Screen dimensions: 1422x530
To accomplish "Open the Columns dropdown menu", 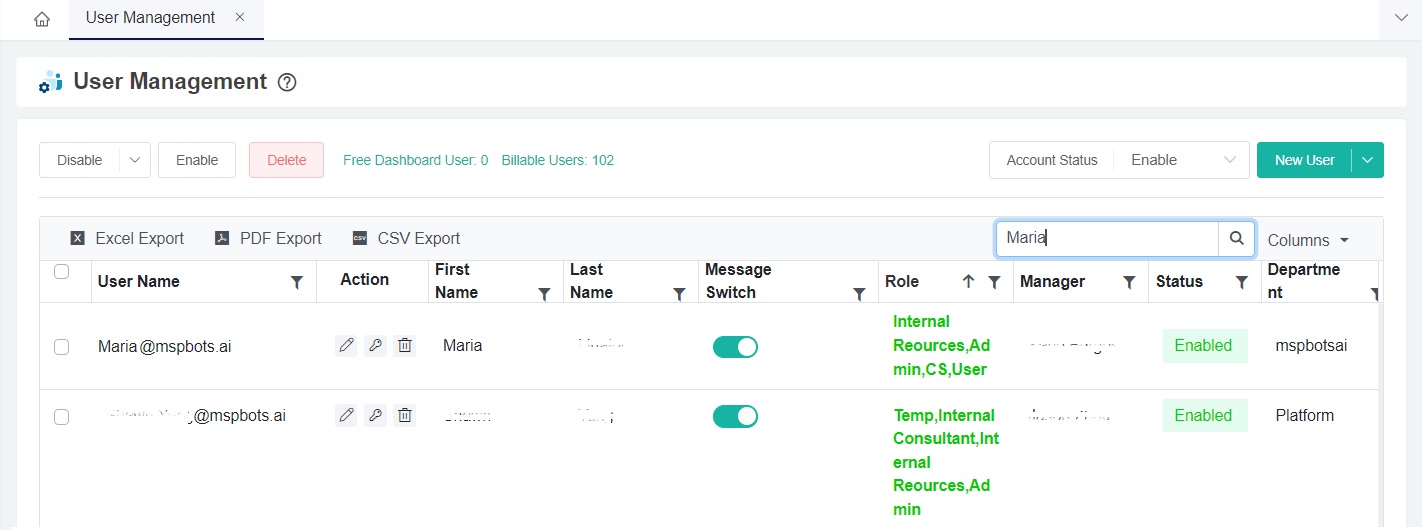I will pos(1308,240).
